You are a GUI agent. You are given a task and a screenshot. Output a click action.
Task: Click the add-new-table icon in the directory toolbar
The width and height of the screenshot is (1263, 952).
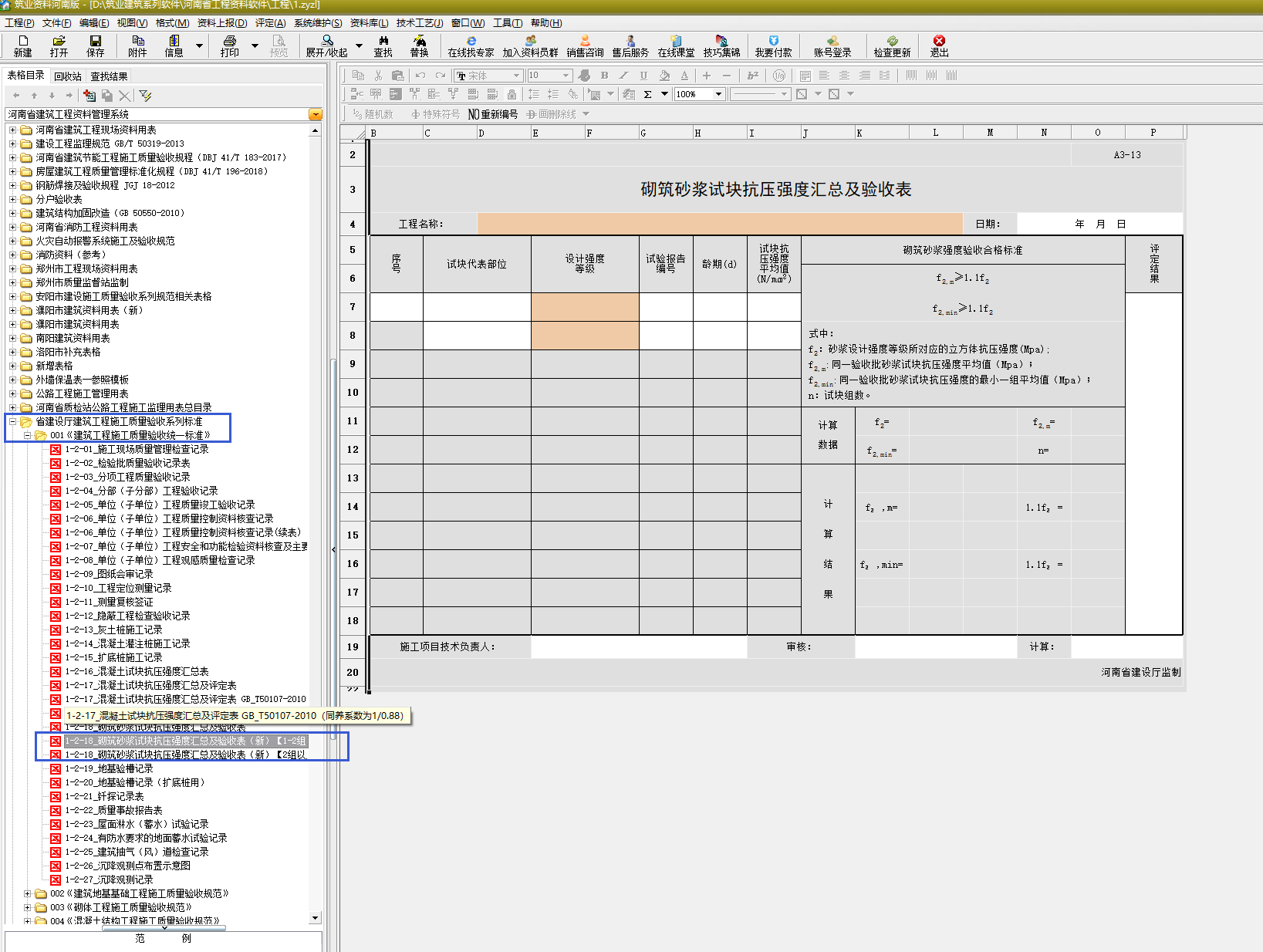click(x=89, y=95)
